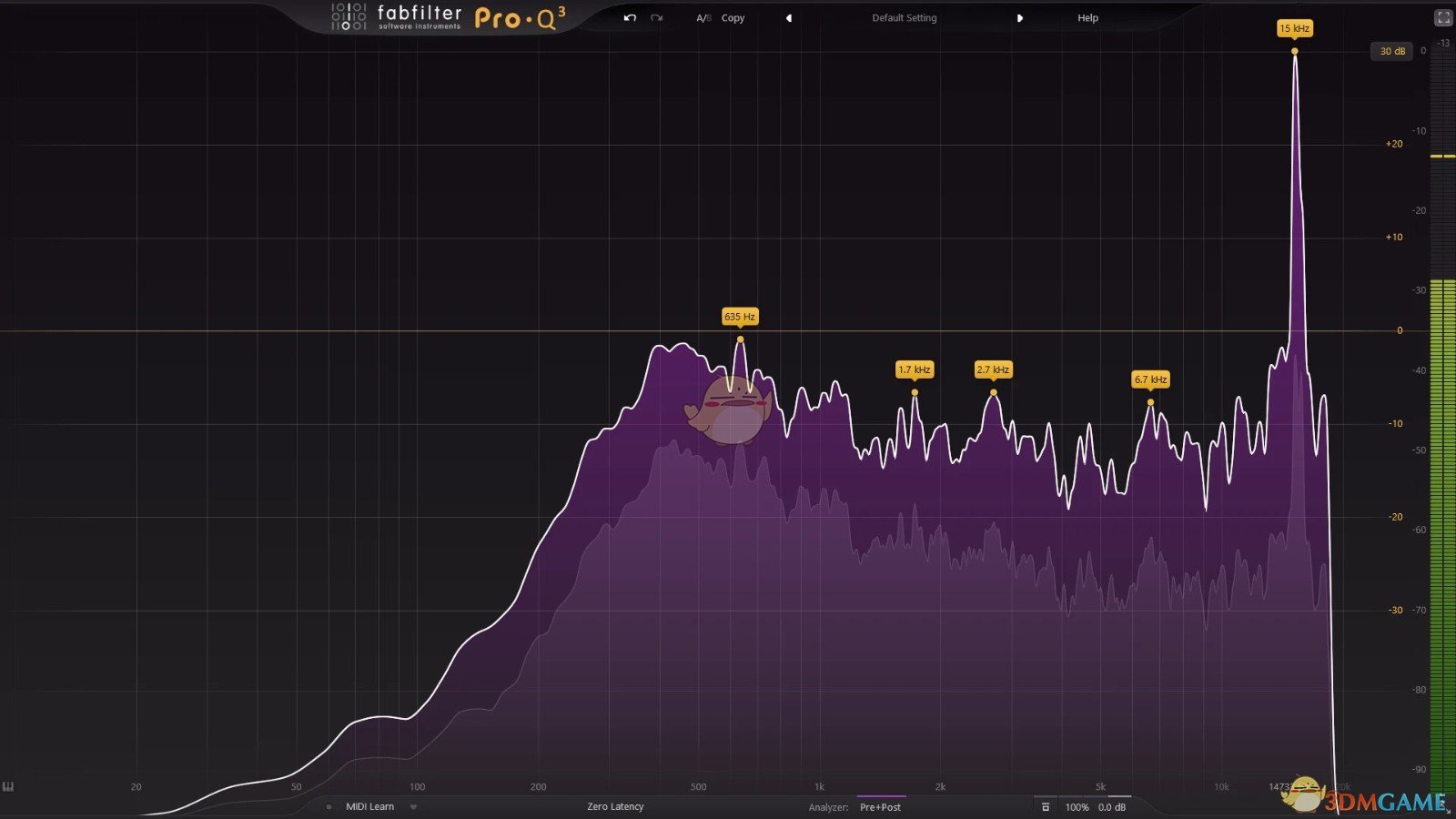
Task: Click the 635 Hz frequency label
Action: 740,317
